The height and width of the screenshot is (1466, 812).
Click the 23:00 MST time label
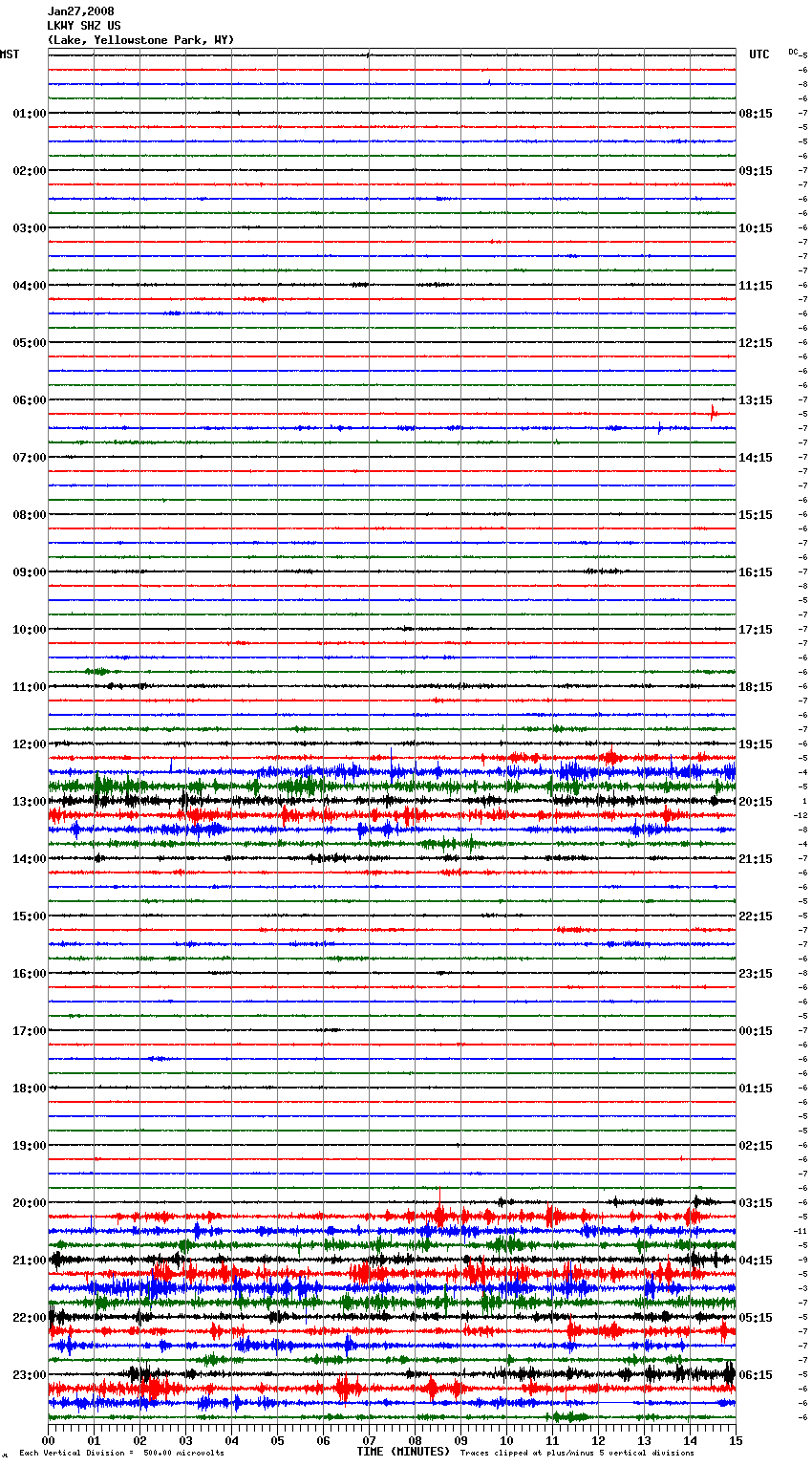[x=30, y=1375]
